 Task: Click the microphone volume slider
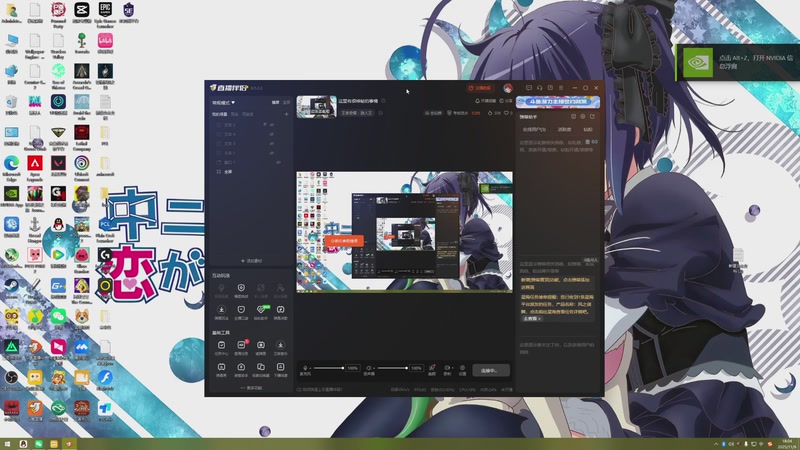click(329, 368)
